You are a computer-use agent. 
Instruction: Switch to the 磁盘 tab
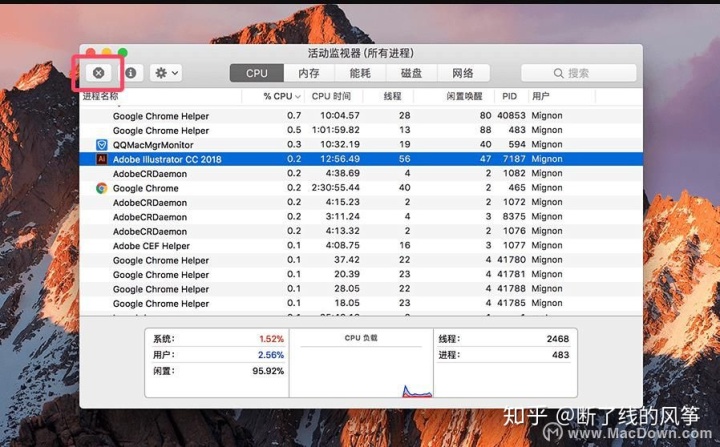tap(411, 73)
